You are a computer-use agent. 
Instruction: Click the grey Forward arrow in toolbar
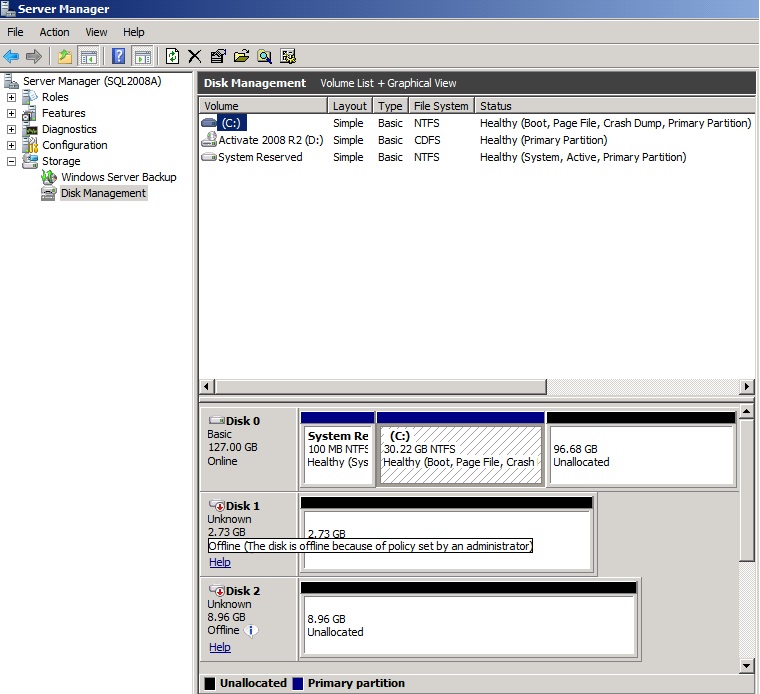pos(33,56)
